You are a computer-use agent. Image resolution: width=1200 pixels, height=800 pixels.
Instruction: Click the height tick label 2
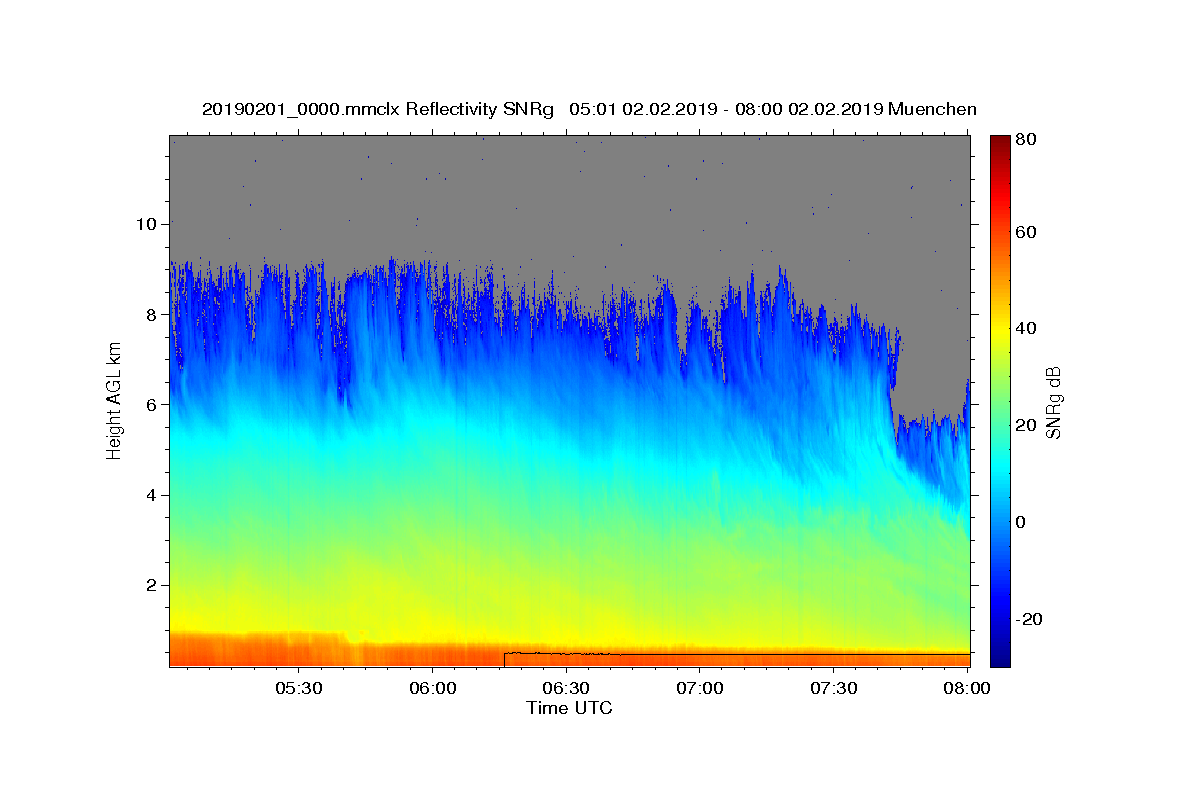(154, 586)
